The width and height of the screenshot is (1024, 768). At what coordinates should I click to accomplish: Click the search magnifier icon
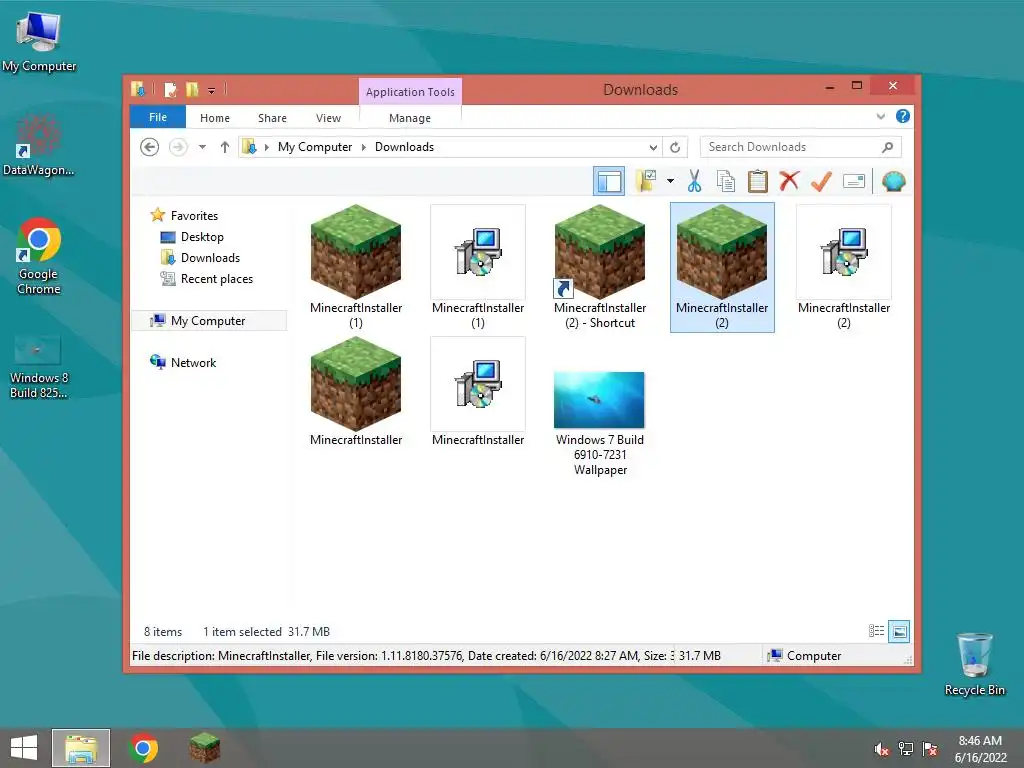tap(888, 147)
